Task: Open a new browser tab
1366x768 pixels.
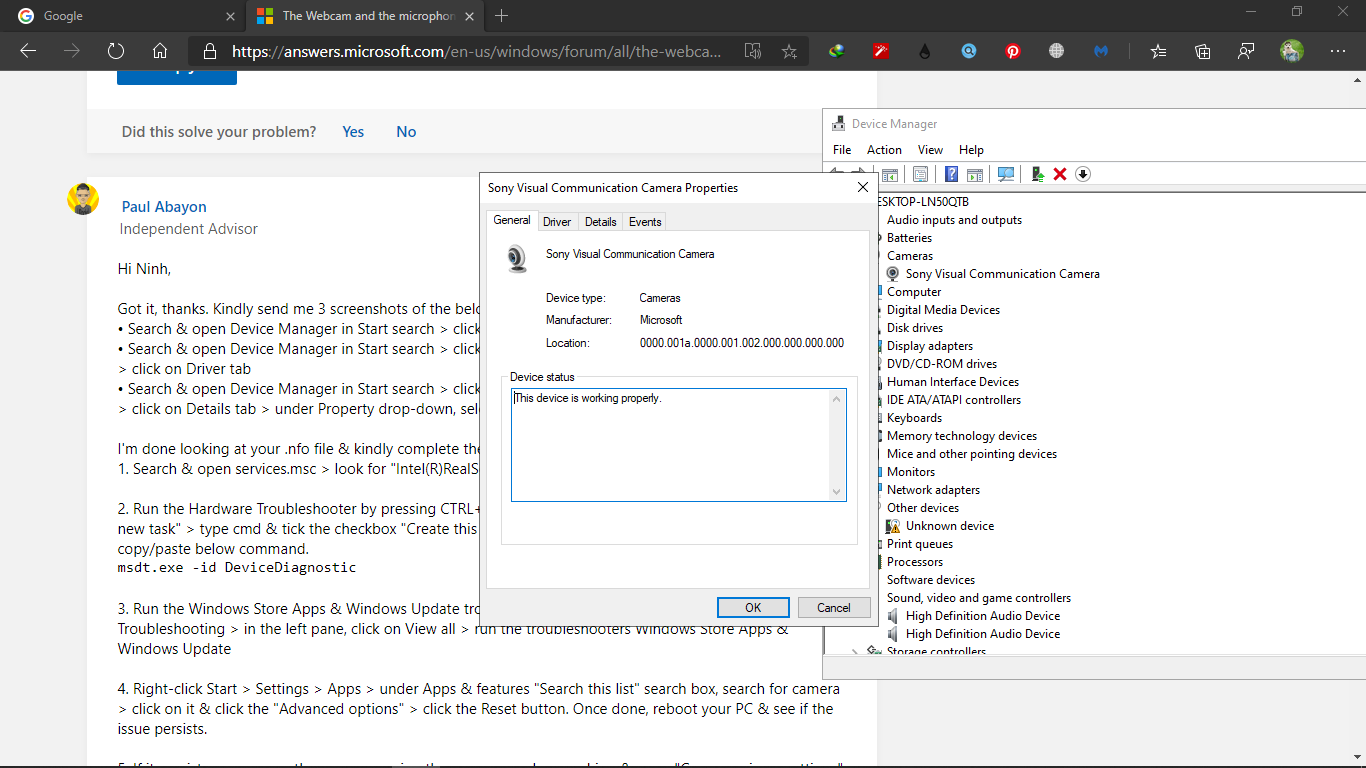Action: [x=502, y=16]
